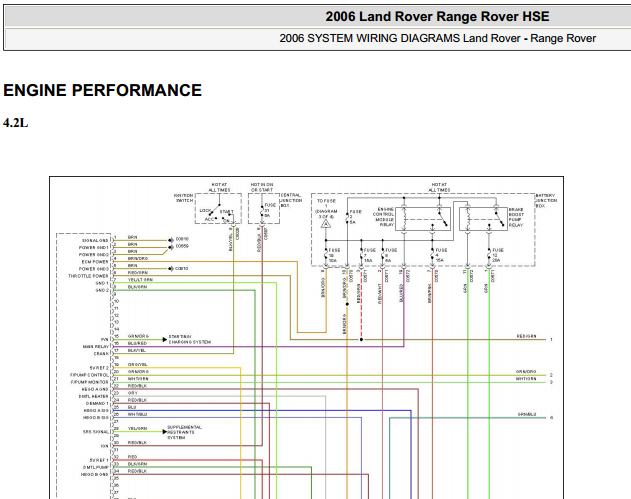This screenshot has height=499, width=631.
Task: Click the 'THROTTLE POWER' pin label
Action: tap(88, 276)
